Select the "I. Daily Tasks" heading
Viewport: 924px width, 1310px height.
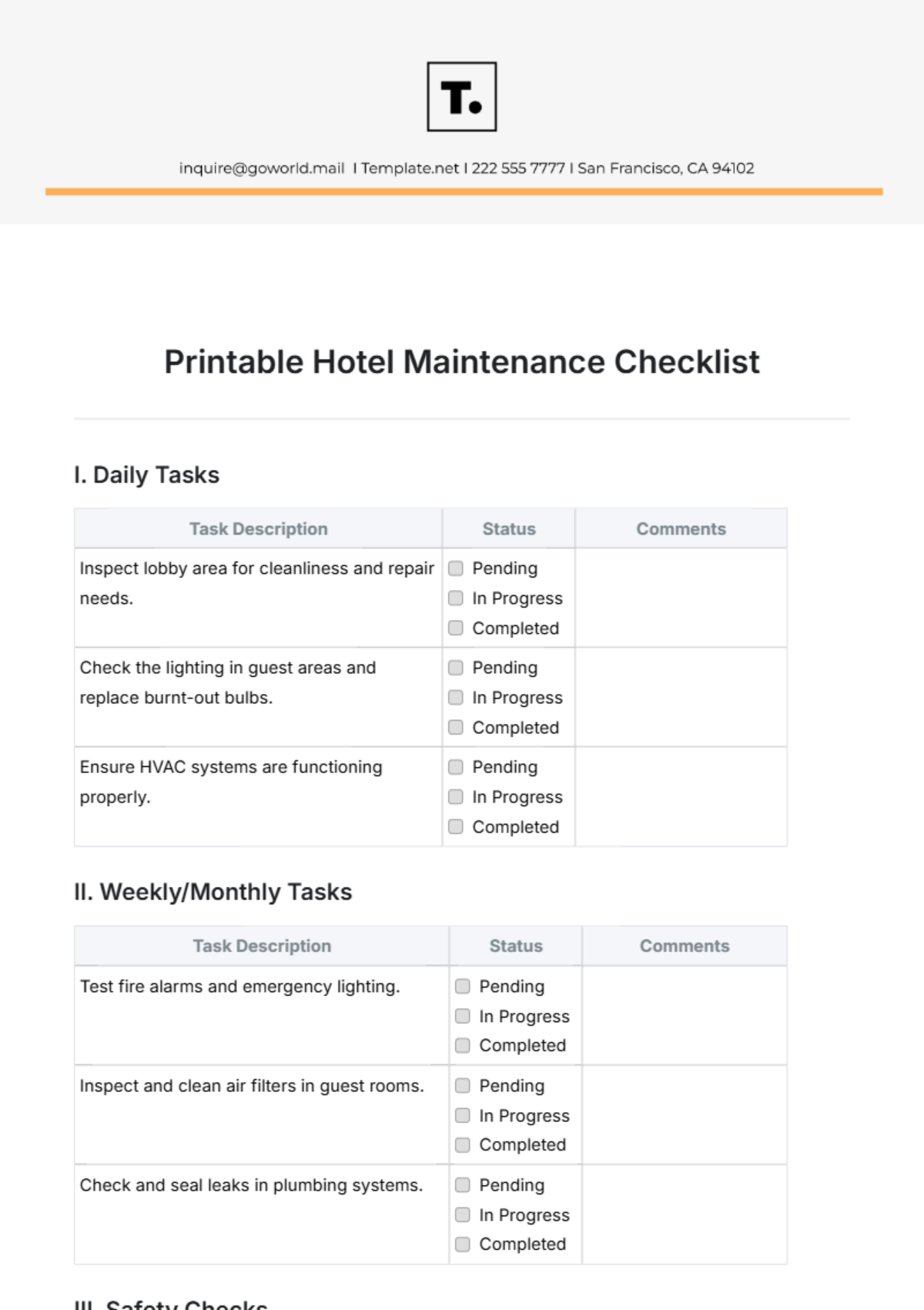point(147,475)
